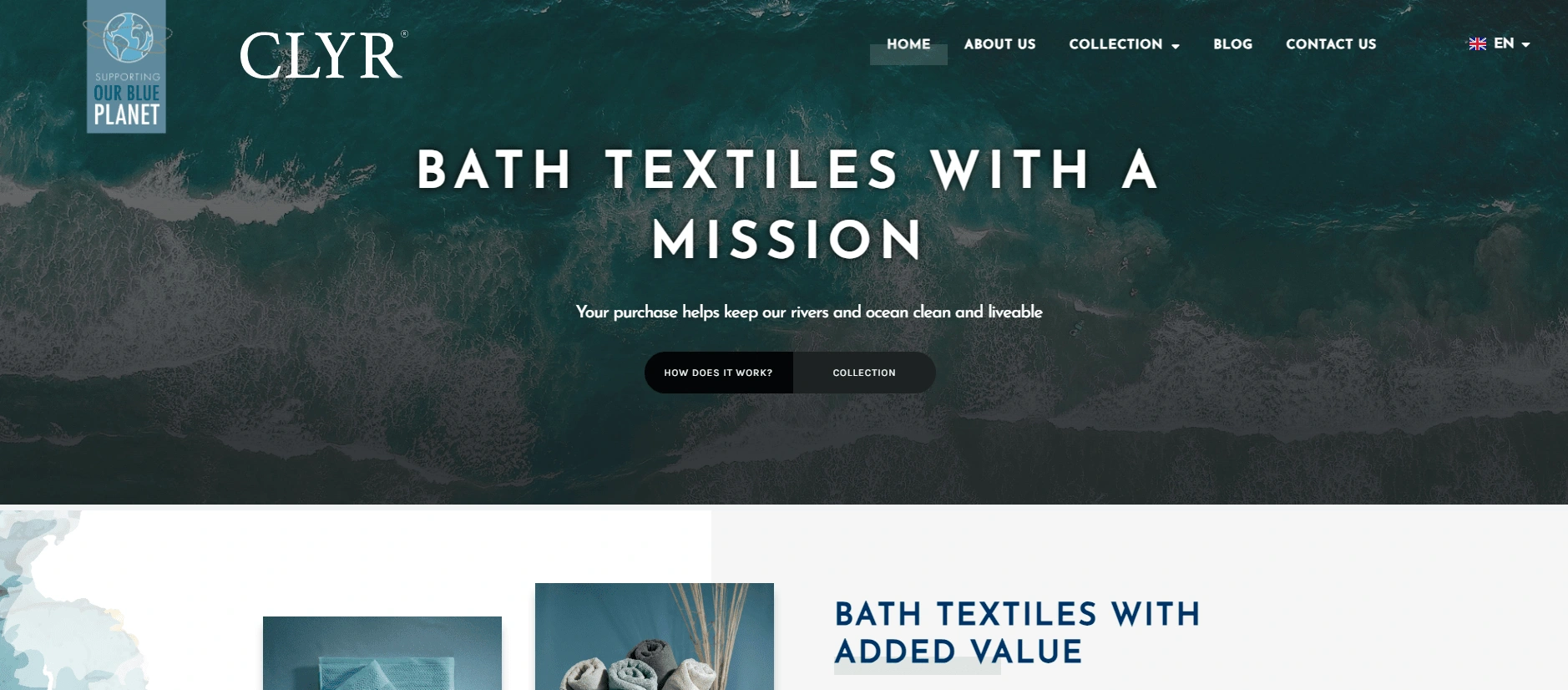
Task: Open the Contact Us page
Action: tap(1331, 44)
